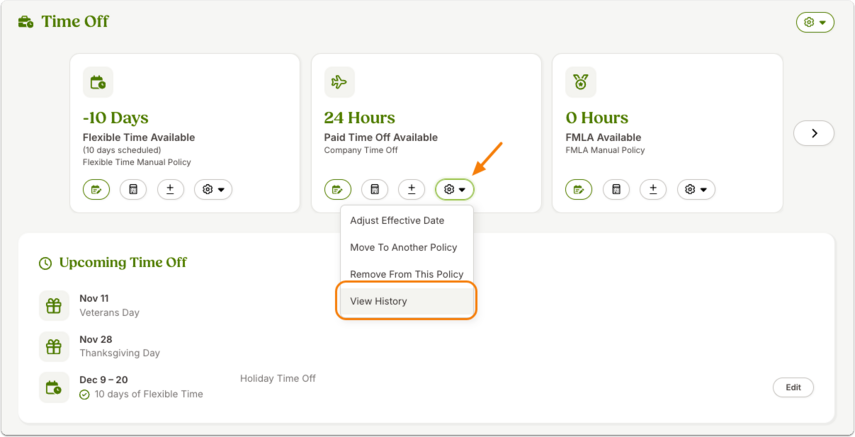Click the "(10 days scheduled)" text

click(x=122, y=150)
